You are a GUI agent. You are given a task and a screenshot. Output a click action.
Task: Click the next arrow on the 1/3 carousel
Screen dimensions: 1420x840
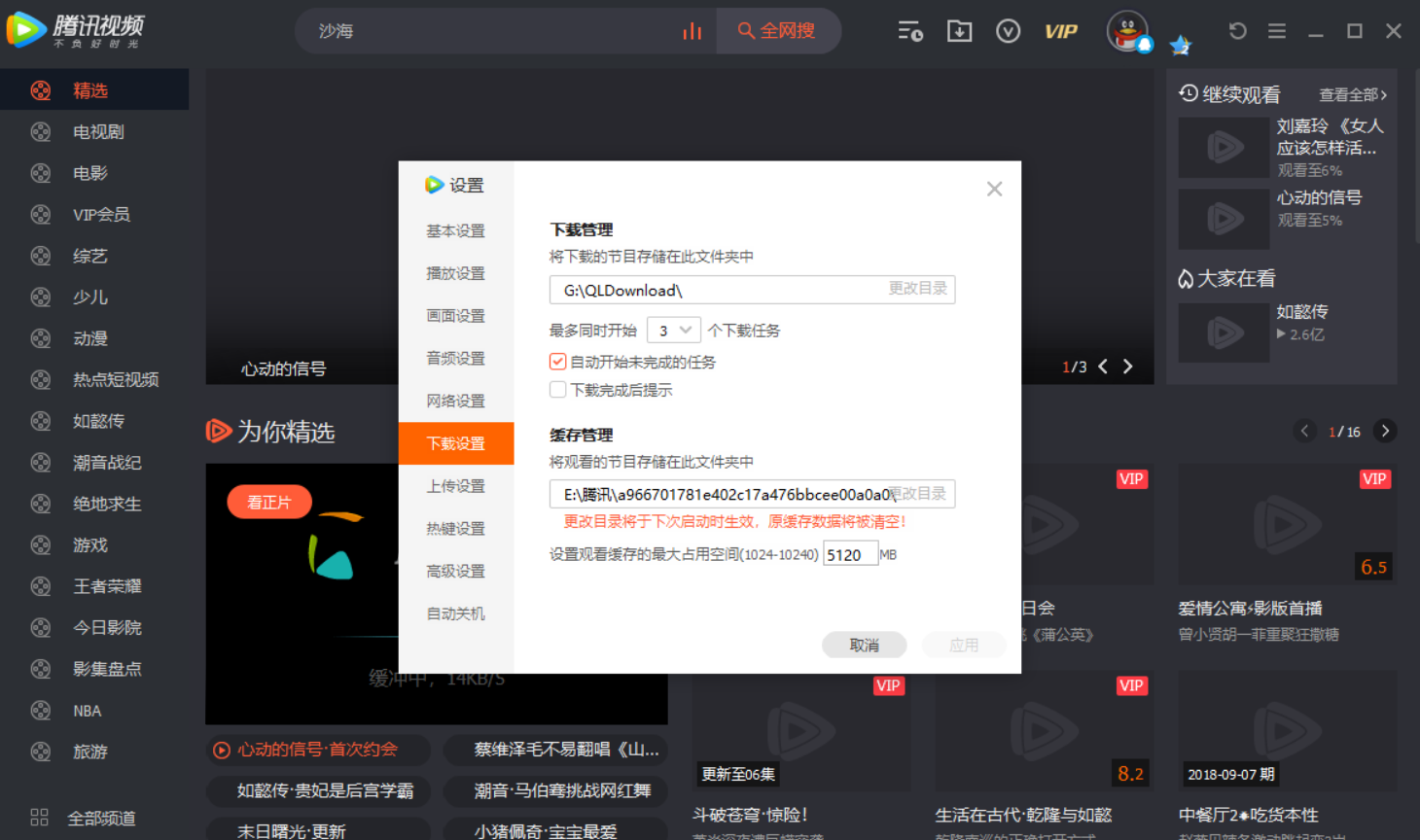(1127, 367)
